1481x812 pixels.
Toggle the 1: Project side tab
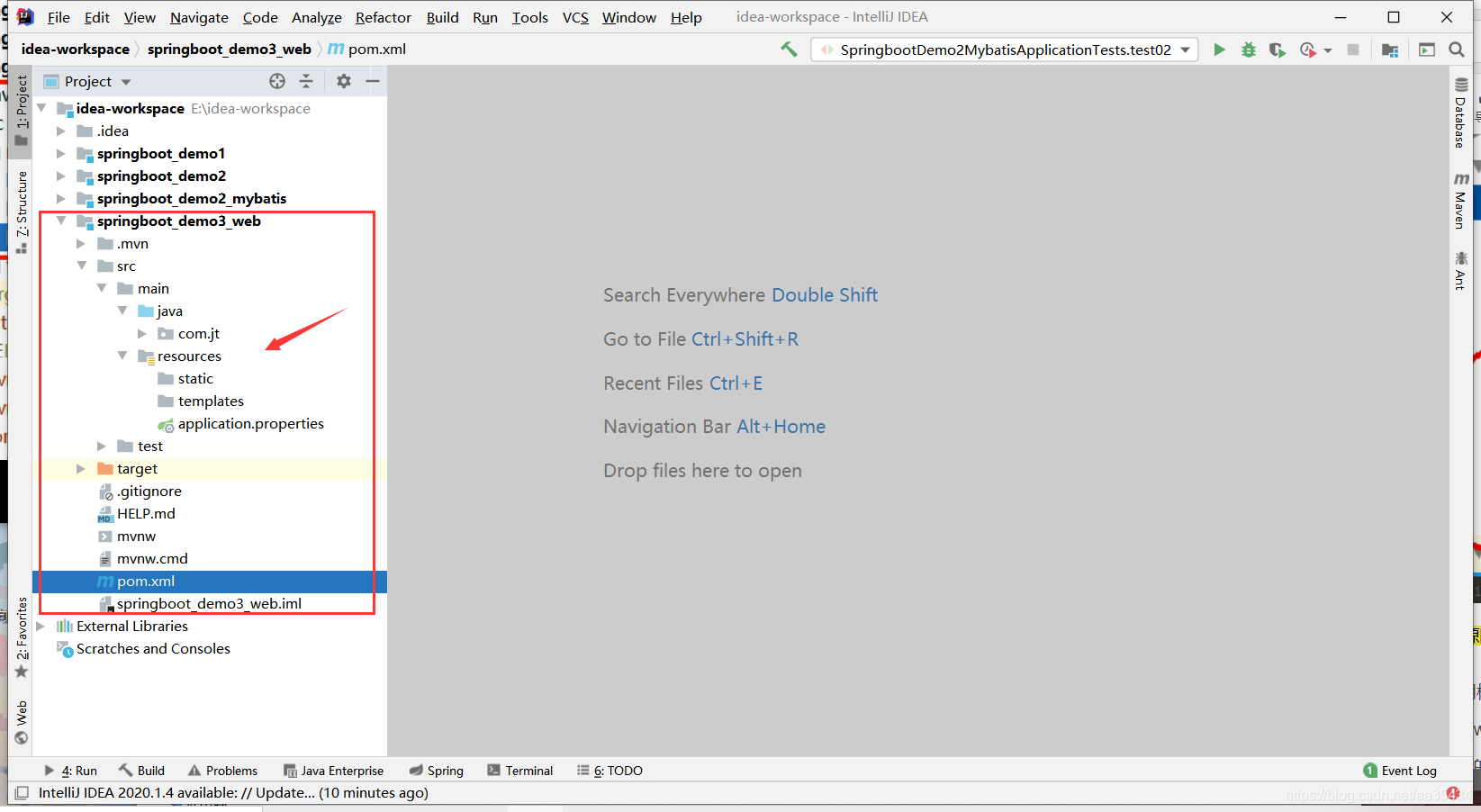click(22, 110)
